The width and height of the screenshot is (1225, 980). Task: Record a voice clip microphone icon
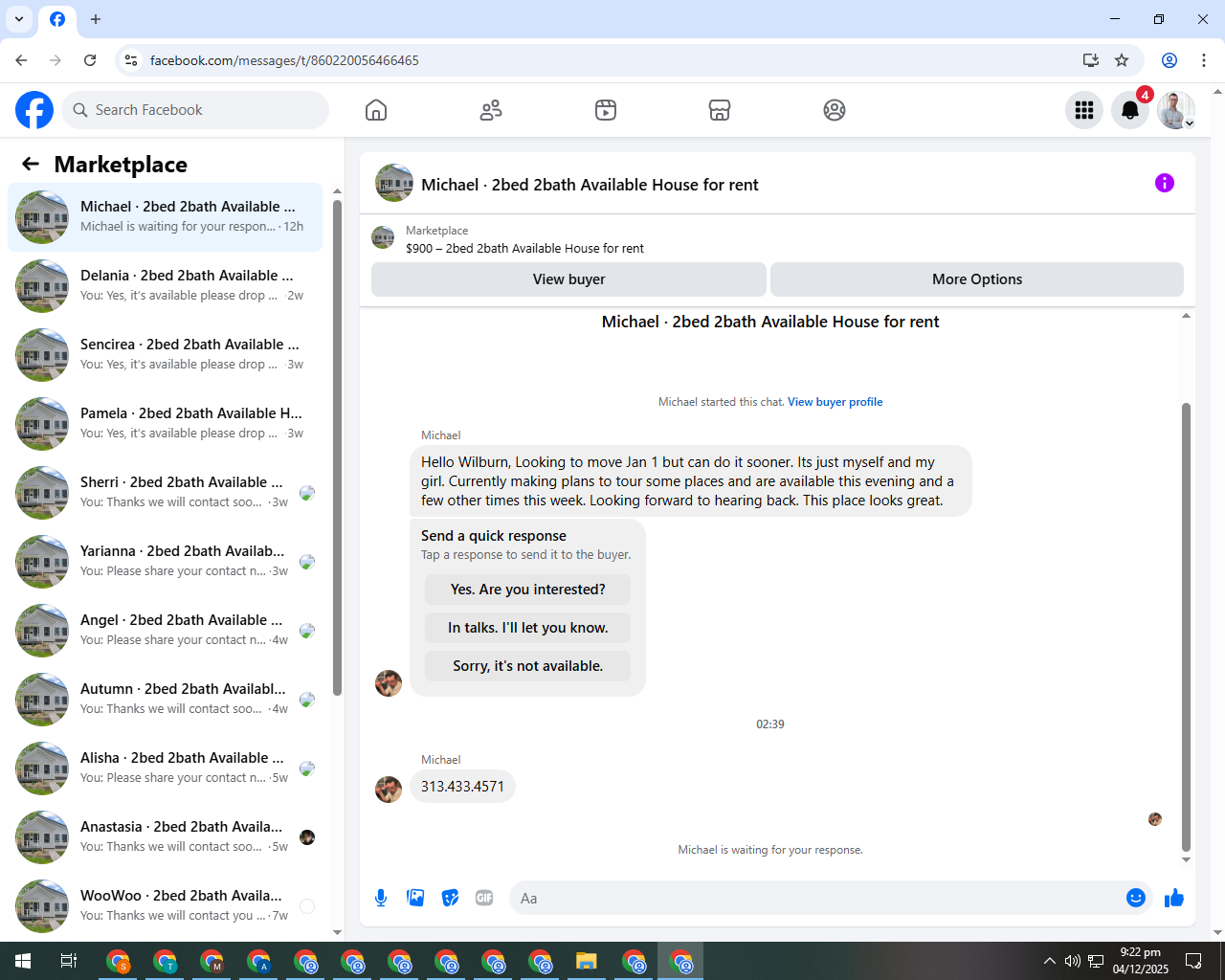(x=381, y=898)
